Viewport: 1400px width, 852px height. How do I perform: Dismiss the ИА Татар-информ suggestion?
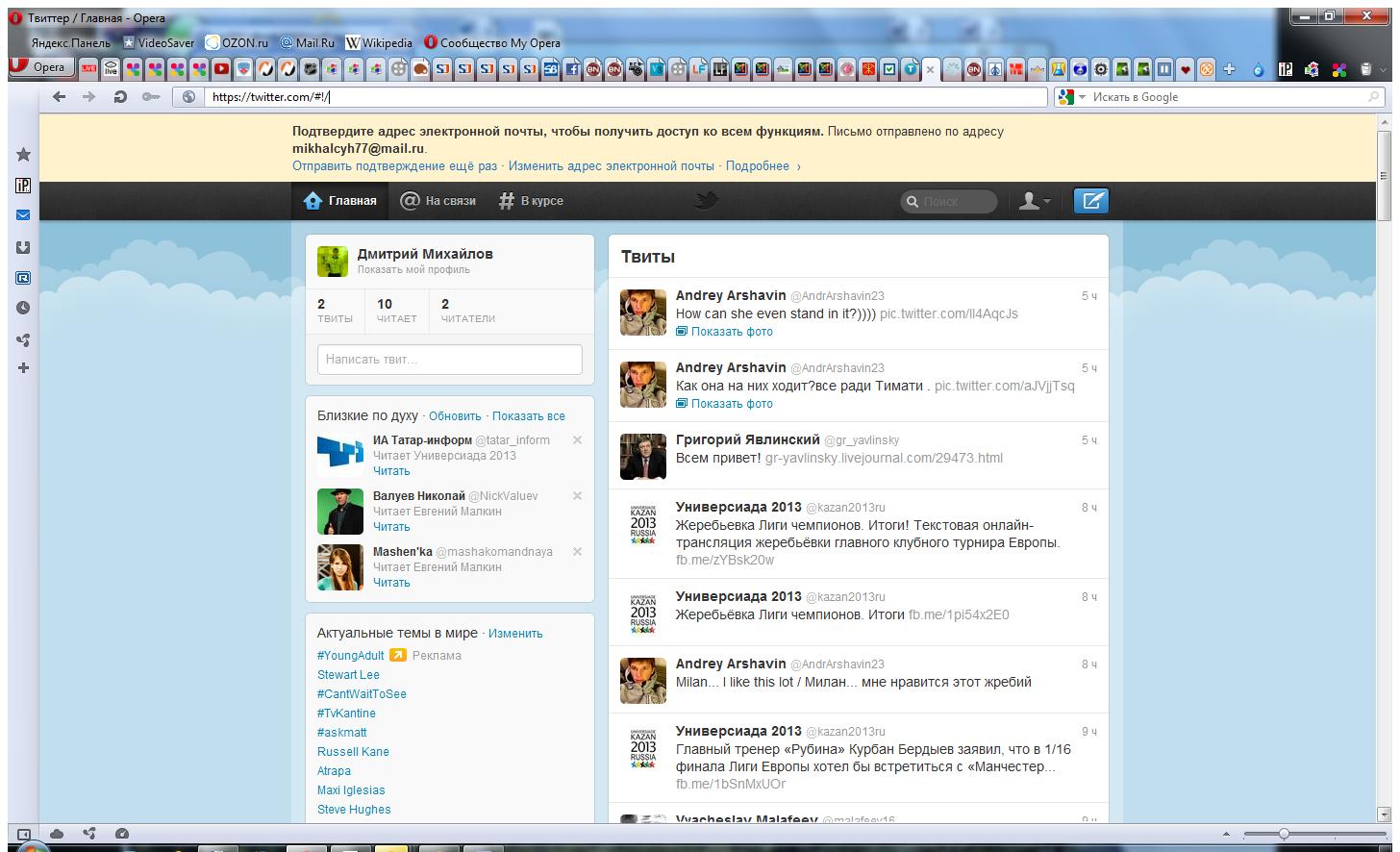[577, 440]
